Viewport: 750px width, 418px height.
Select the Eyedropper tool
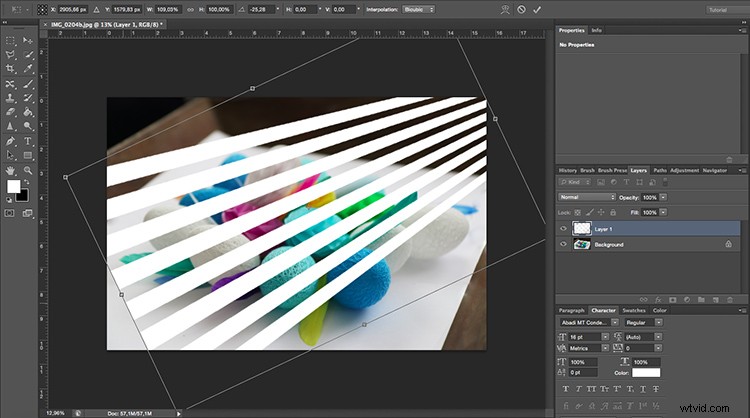coord(28,69)
